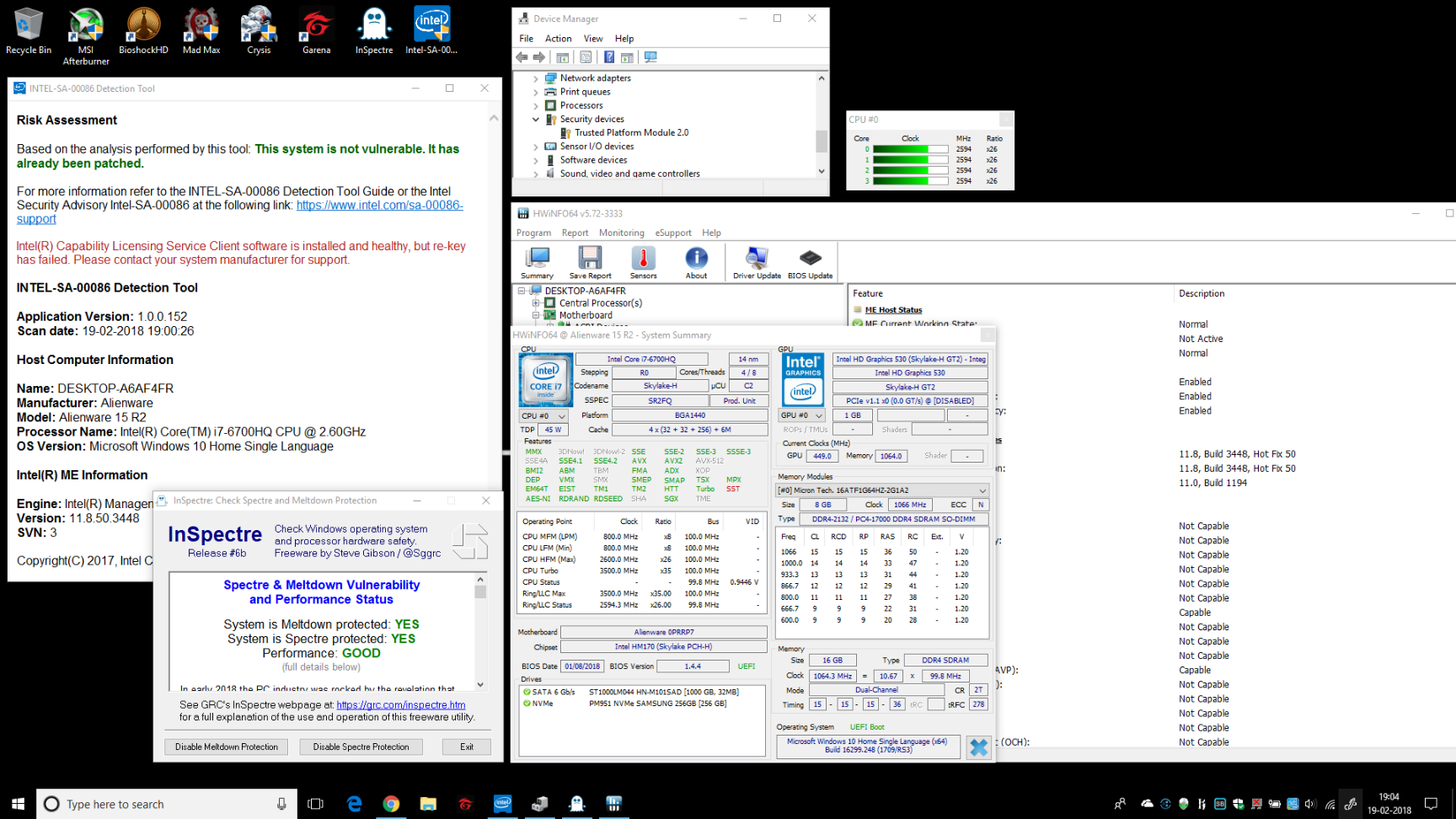Screen dimensions: 1456x819
Task: Open Intel-SA-00086 desktop shortcut
Action: tap(431, 31)
